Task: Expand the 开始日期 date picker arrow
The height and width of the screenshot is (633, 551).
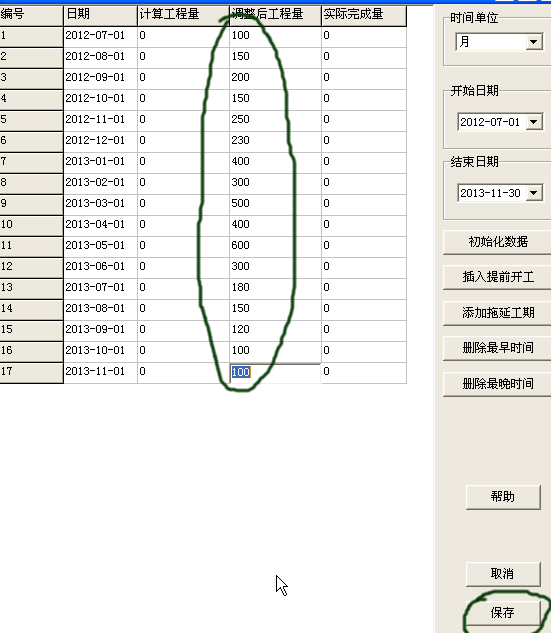Action: (x=534, y=122)
